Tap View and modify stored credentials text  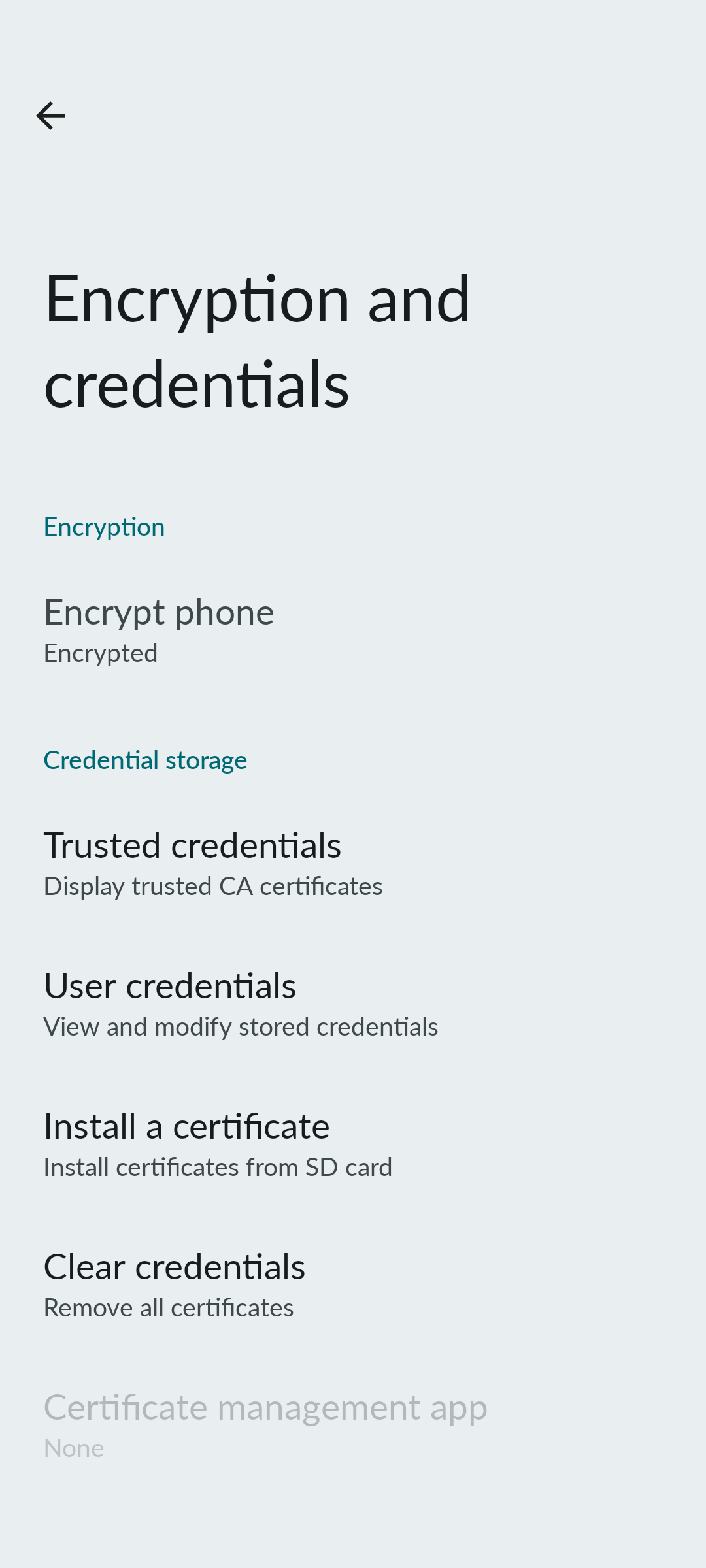click(241, 1027)
